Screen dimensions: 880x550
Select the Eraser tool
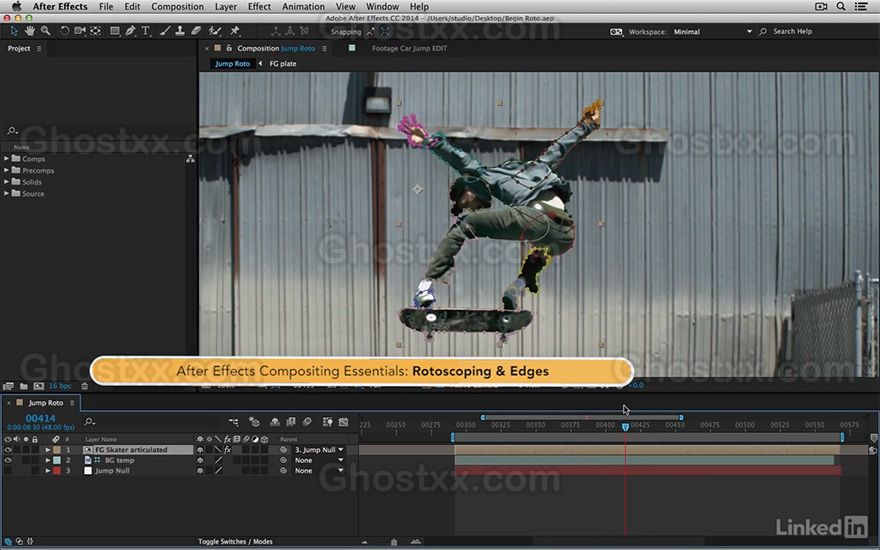pyautogui.click(x=196, y=31)
